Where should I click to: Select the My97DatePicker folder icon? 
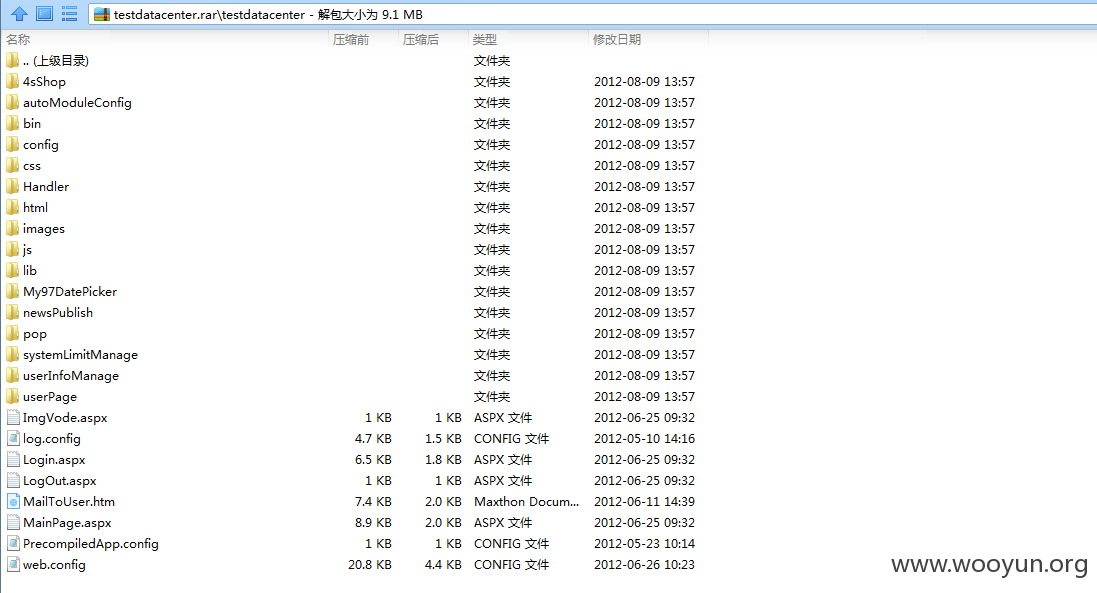pos(13,291)
